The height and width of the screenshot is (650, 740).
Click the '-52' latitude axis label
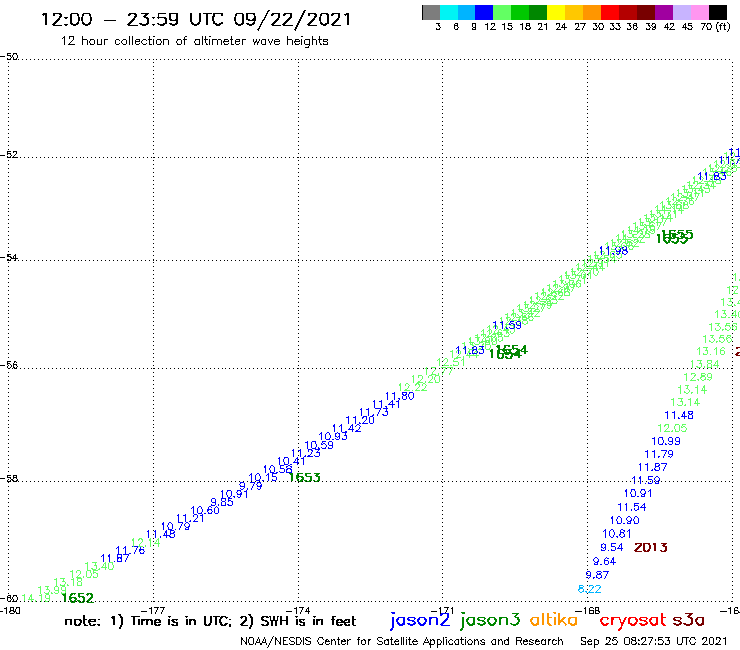(9, 155)
